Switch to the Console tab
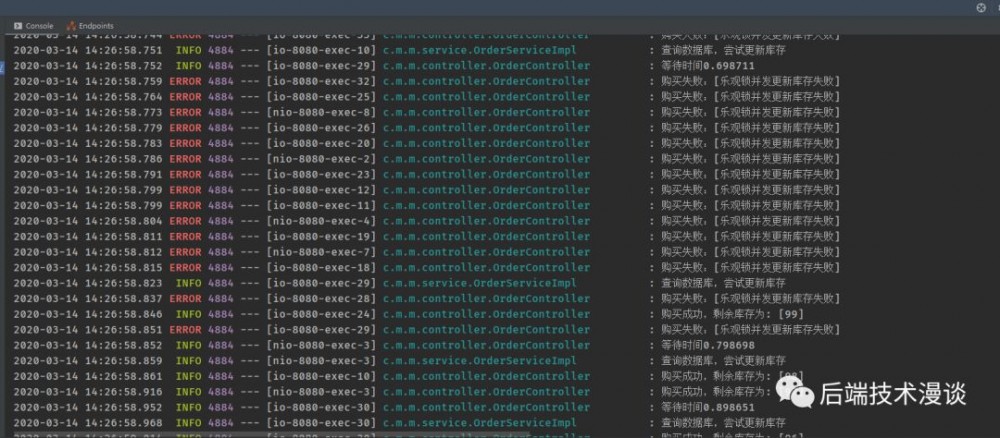The width and height of the screenshot is (1000, 438). coord(34,26)
